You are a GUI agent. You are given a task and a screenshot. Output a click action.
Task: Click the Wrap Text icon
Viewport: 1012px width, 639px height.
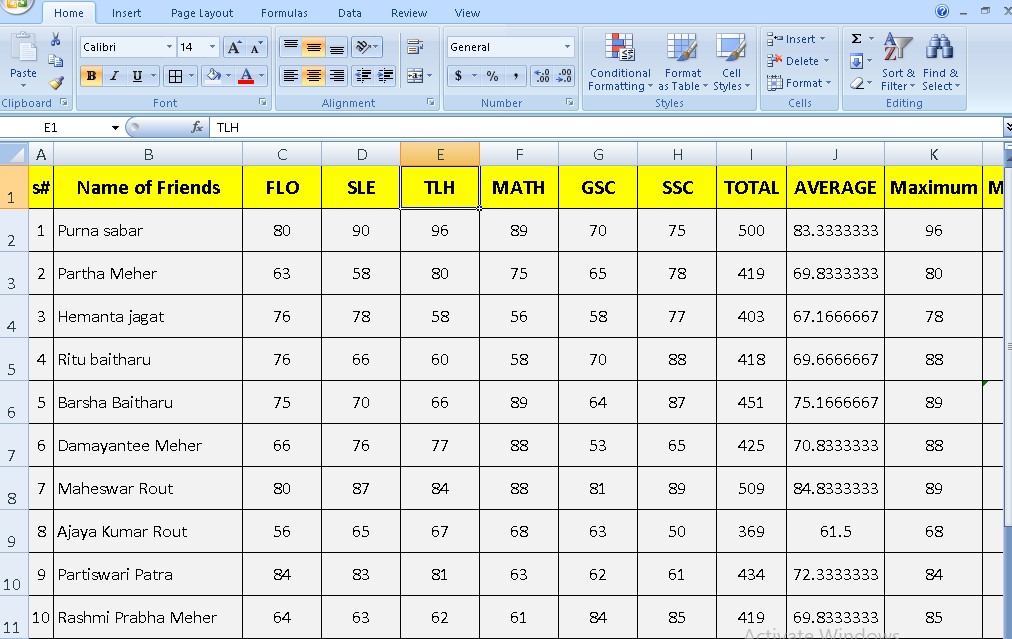tap(415, 47)
